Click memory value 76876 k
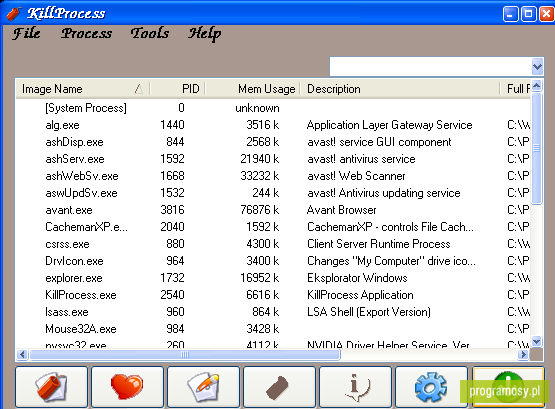 [x=260, y=210]
